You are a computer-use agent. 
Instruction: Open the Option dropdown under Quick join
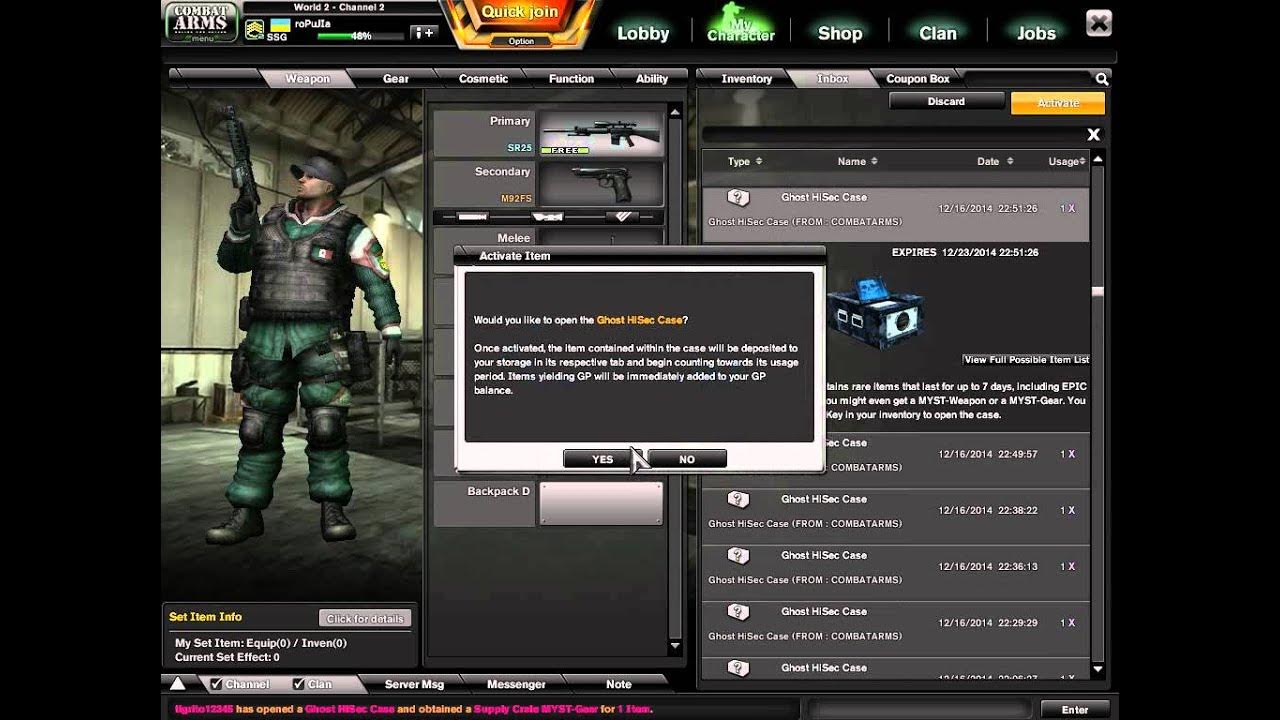tap(521, 41)
